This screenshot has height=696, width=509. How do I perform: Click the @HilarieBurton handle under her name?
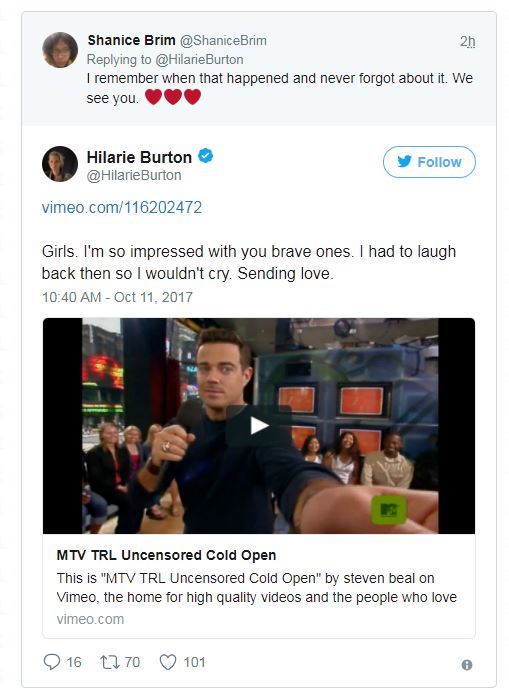tap(134, 175)
